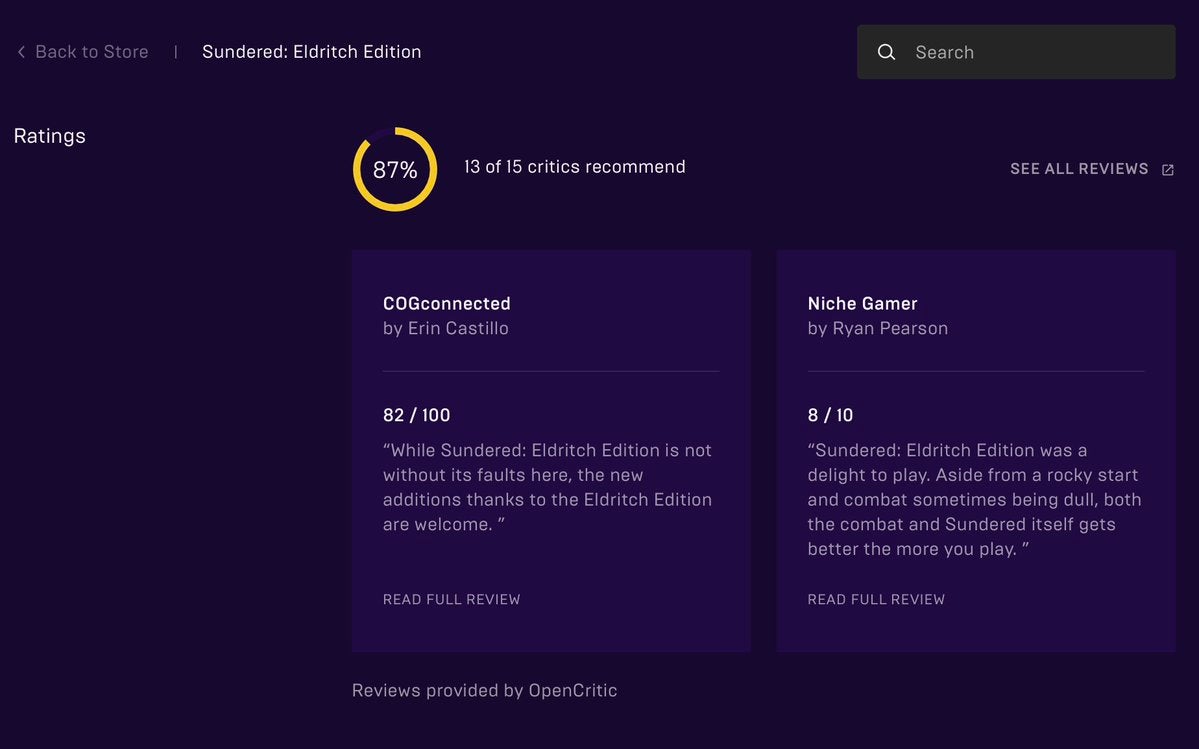This screenshot has height=749, width=1199.
Task: Read full review from COGconnected
Action: [451, 599]
